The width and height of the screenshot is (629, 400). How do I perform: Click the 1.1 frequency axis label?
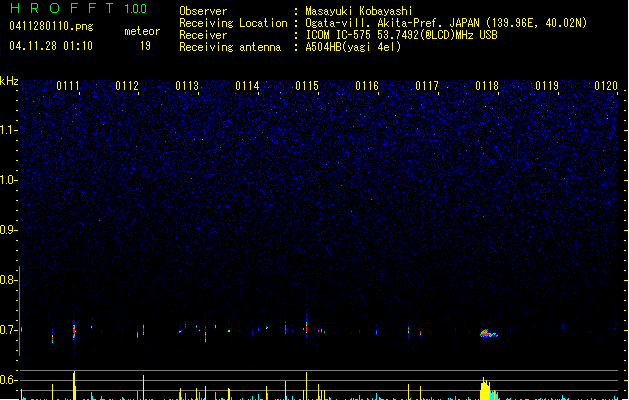pyautogui.click(x=8, y=130)
